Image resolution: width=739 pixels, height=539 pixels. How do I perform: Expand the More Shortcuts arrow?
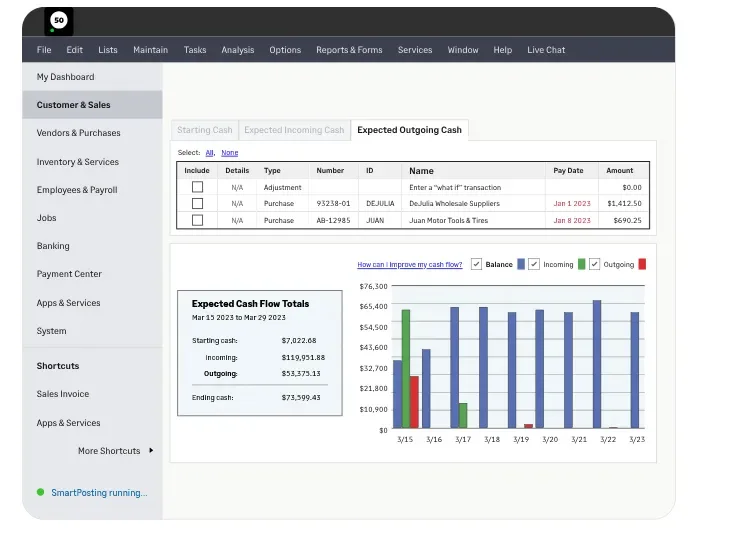[151, 450]
